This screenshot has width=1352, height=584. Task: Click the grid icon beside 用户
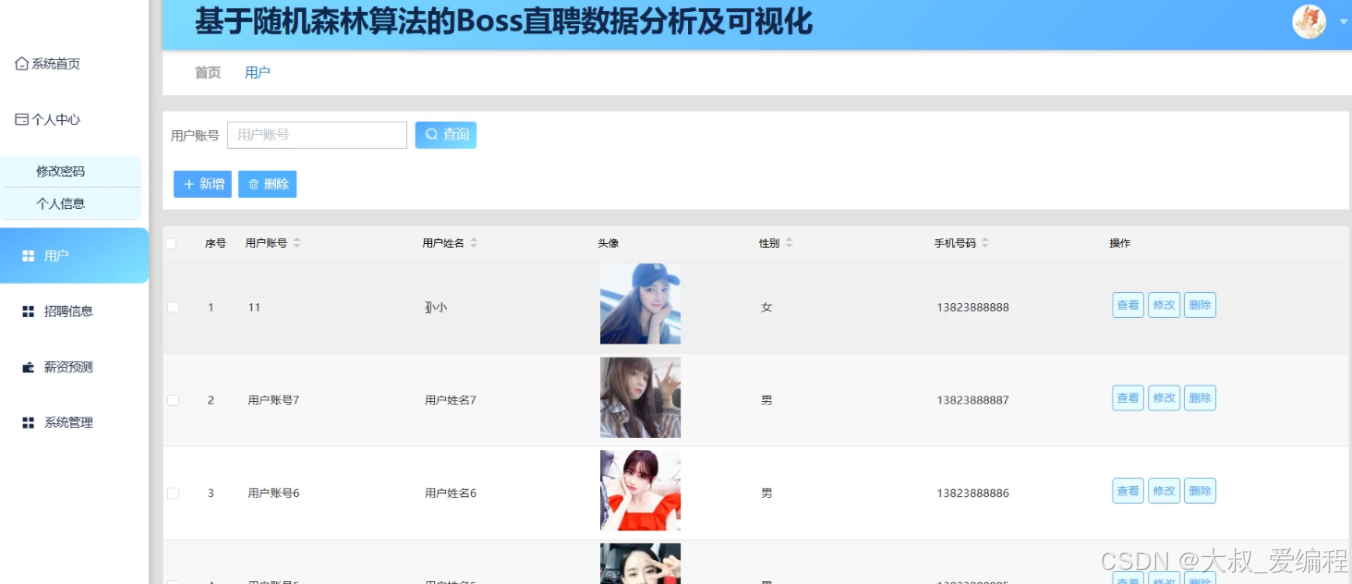[x=28, y=257]
